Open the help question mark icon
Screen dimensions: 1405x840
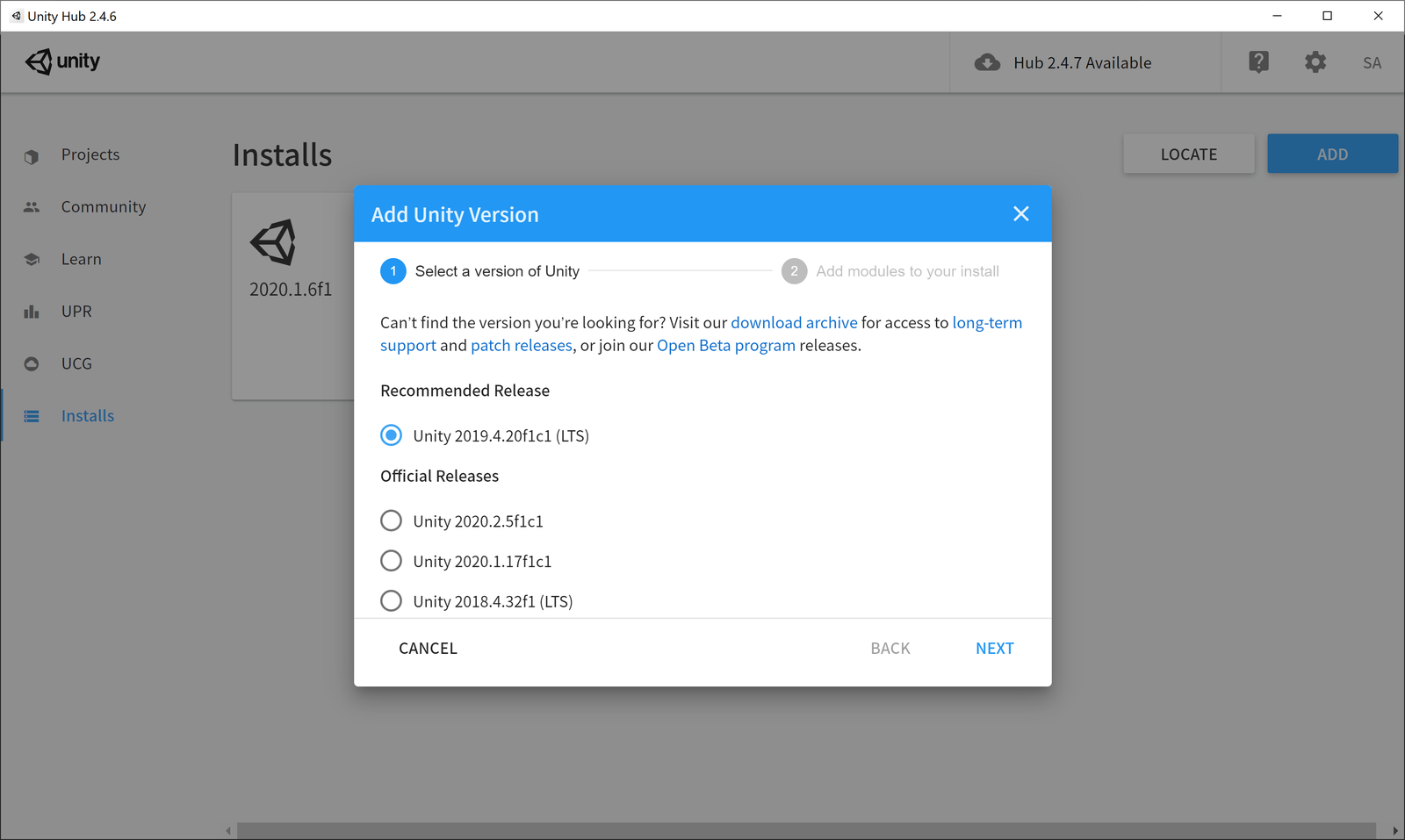coord(1258,62)
